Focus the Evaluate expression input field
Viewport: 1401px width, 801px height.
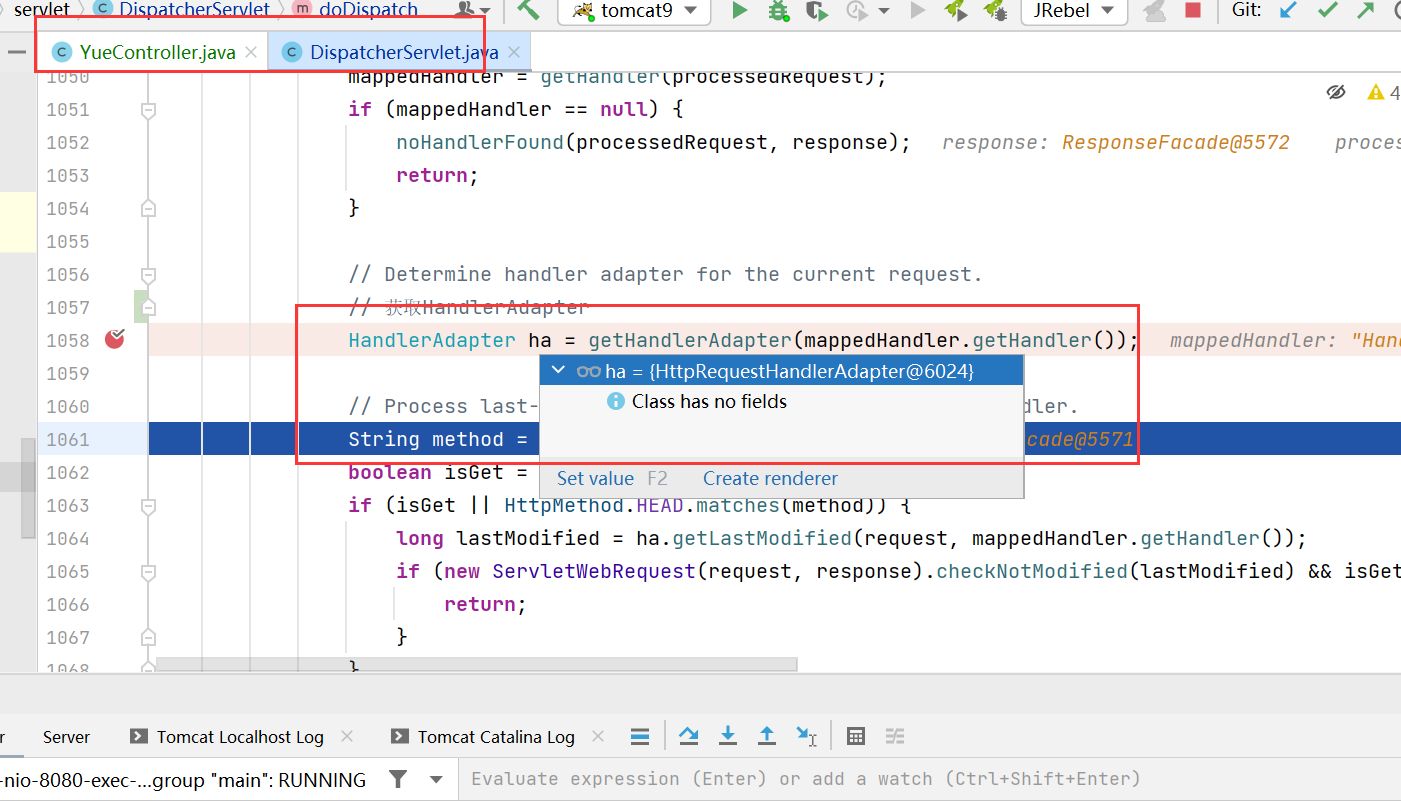(930, 779)
